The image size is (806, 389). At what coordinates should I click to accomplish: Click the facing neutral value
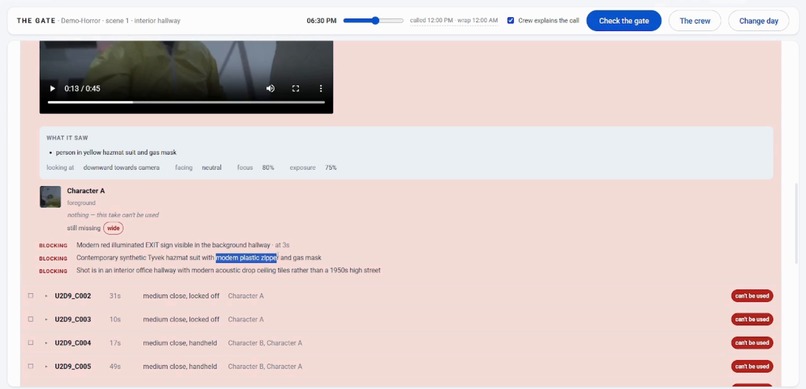pos(211,168)
